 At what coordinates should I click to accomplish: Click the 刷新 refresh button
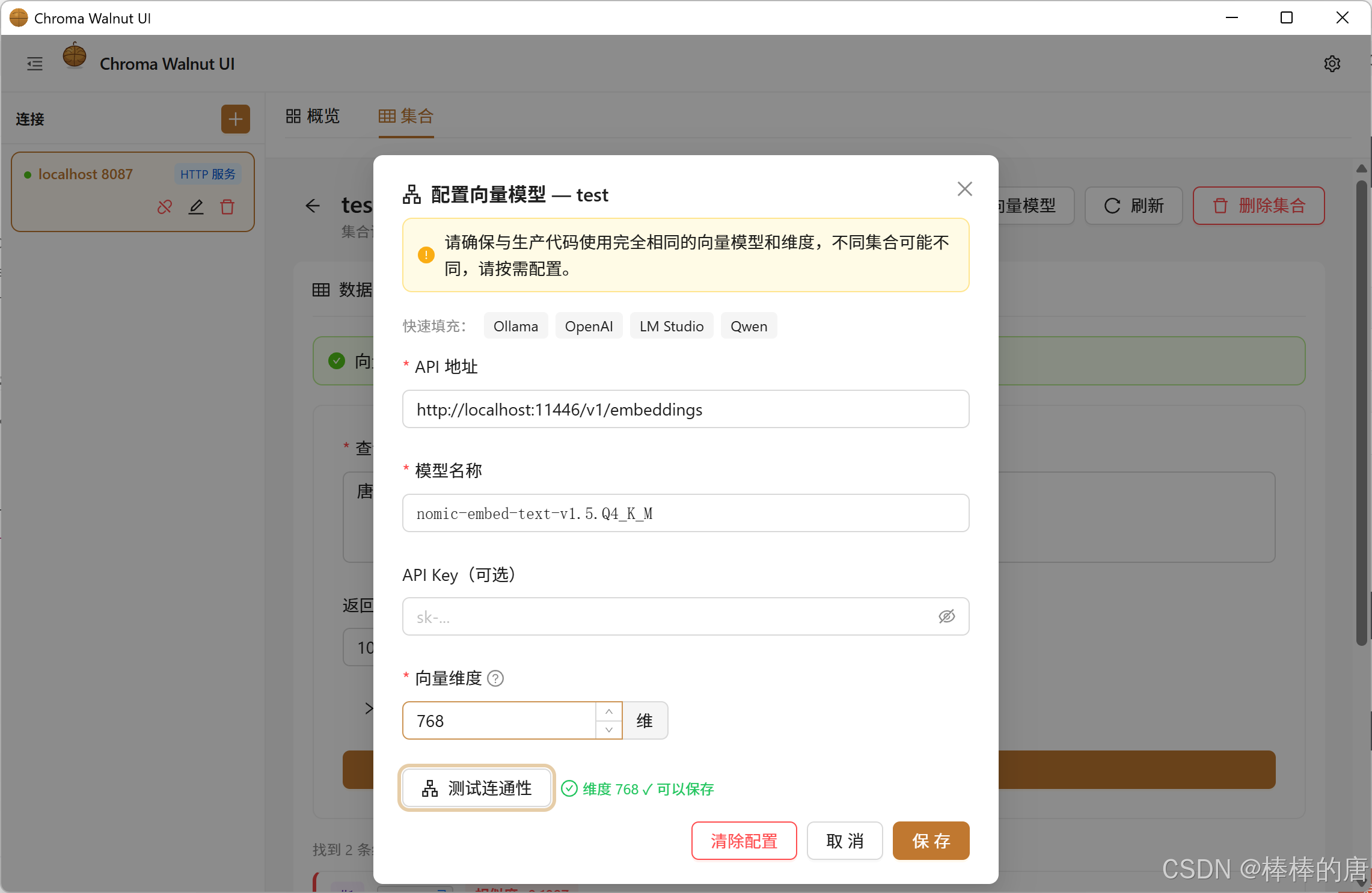[1134, 206]
